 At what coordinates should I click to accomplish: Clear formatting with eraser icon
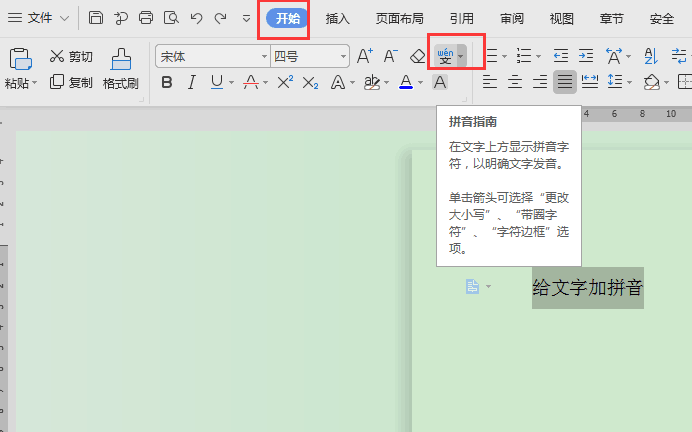click(x=417, y=56)
